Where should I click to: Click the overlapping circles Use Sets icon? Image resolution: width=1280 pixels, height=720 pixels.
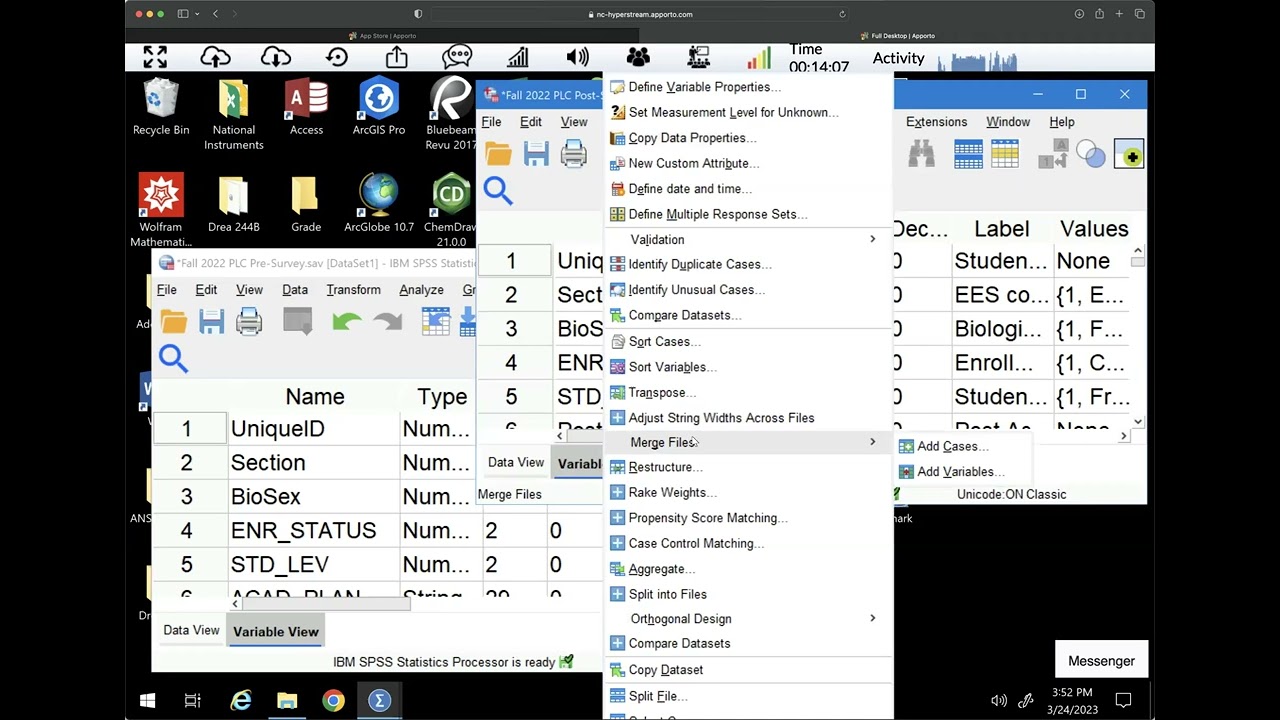[x=1091, y=154]
